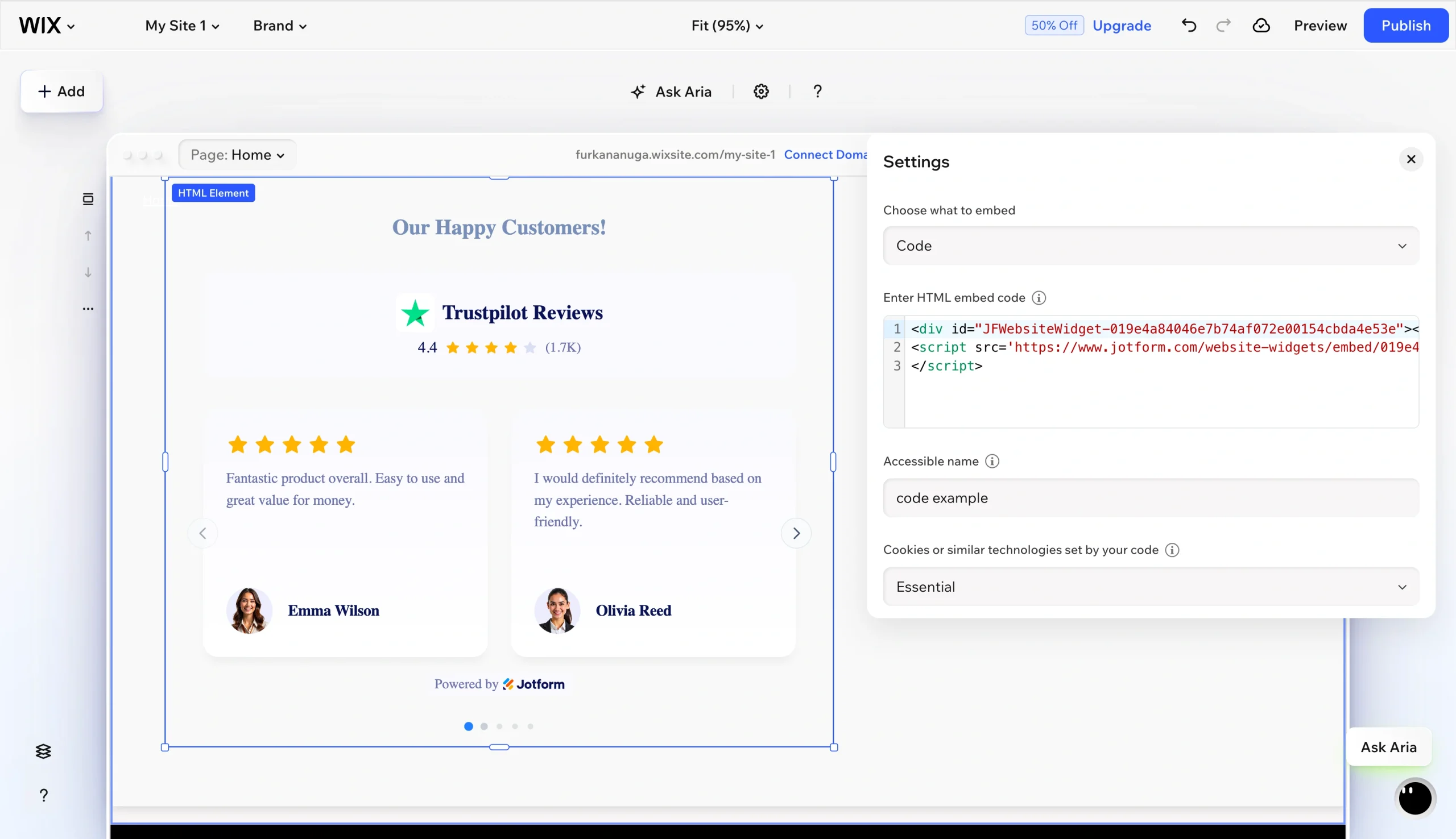The image size is (1456, 839).
Task: Open the Choose what to embed Code dropdown
Action: 1151,246
